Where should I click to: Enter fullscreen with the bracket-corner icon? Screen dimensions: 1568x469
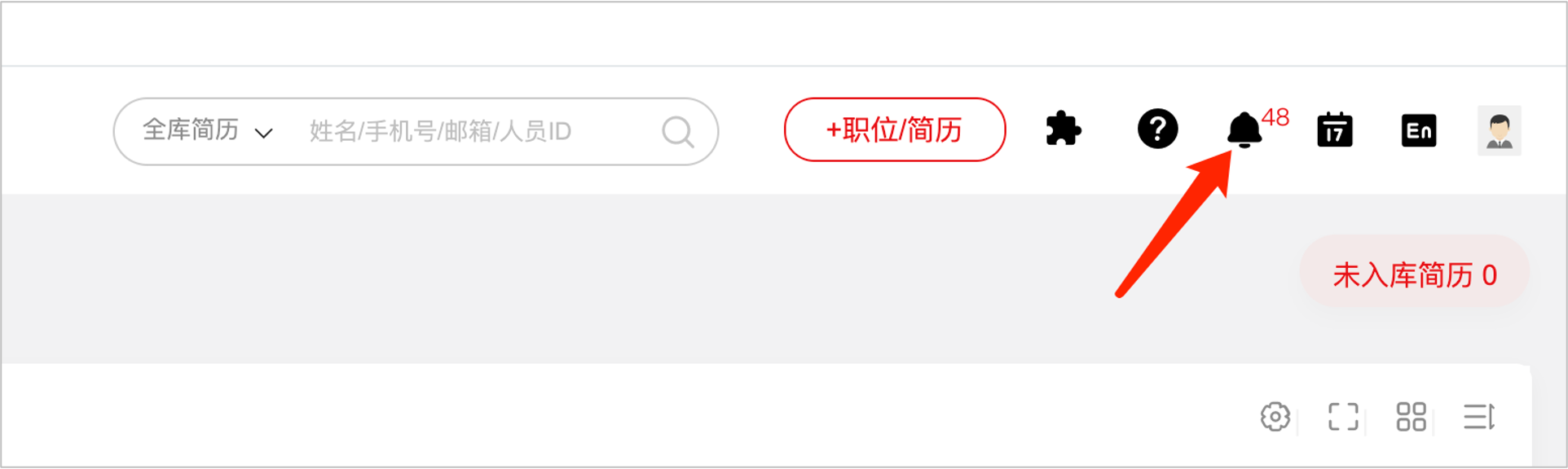pos(1343,417)
